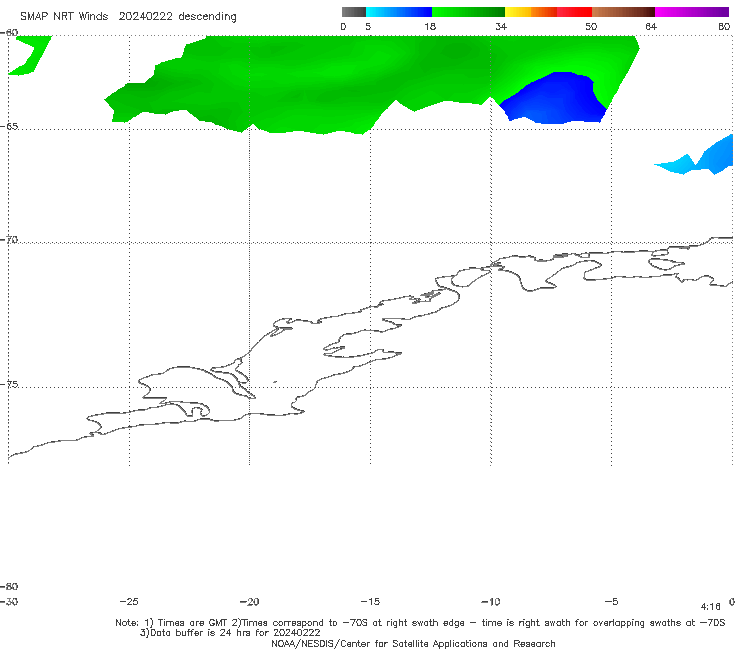Click the swath time stamp '4:16'
740x650 pixels.
(711, 607)
